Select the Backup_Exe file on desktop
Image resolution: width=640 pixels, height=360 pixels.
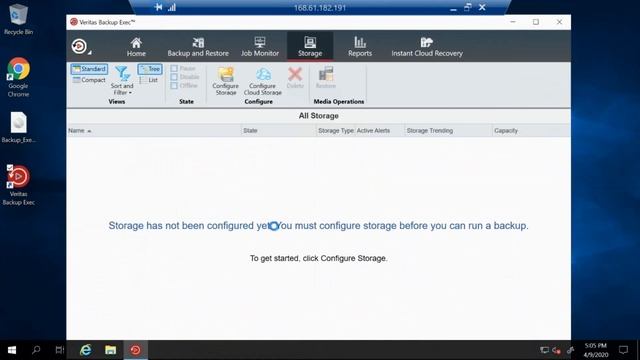(x=18, y=127)
